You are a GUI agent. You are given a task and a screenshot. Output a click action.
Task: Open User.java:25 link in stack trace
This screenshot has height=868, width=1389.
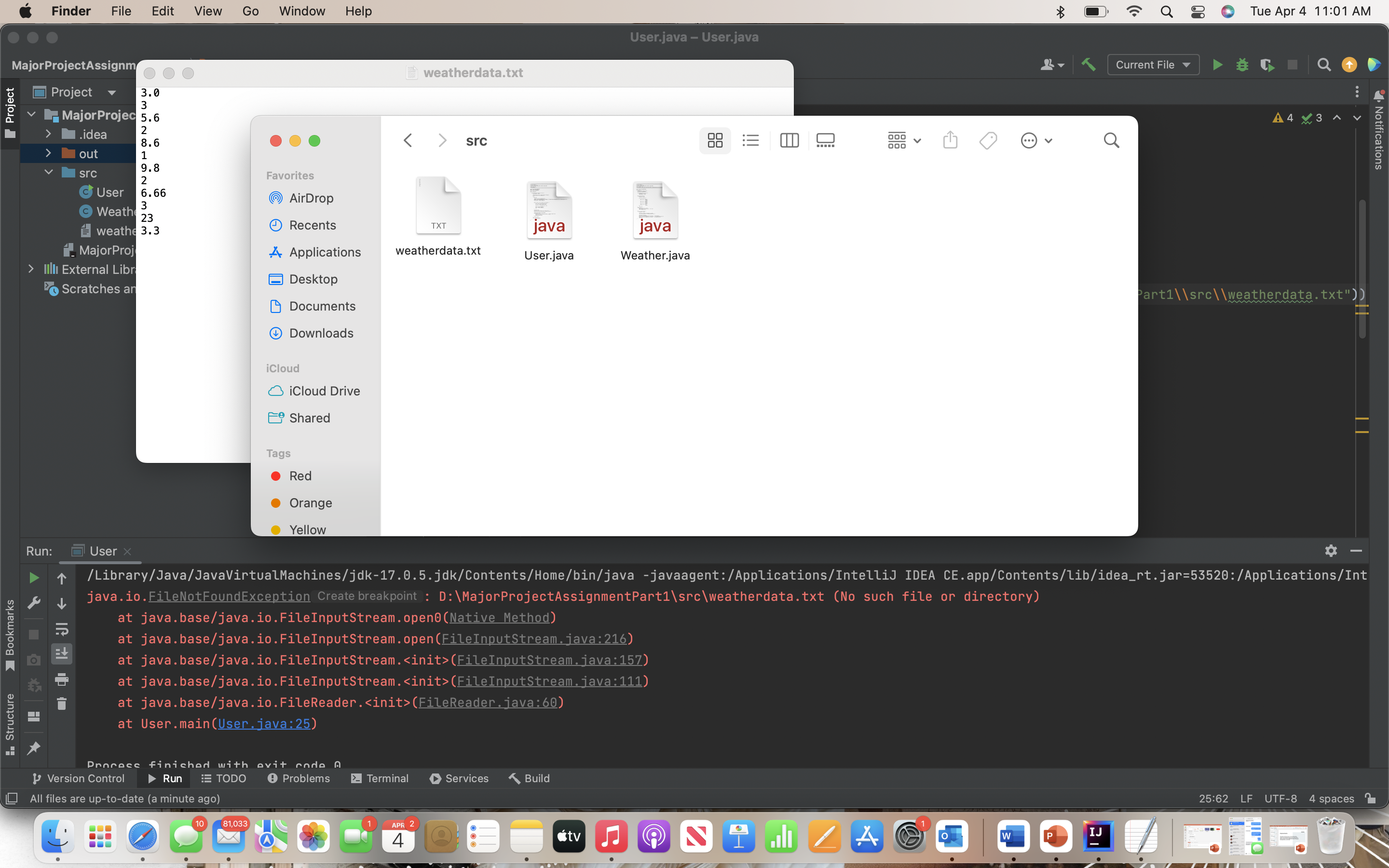pyautogui.click(x=263, y=724)
